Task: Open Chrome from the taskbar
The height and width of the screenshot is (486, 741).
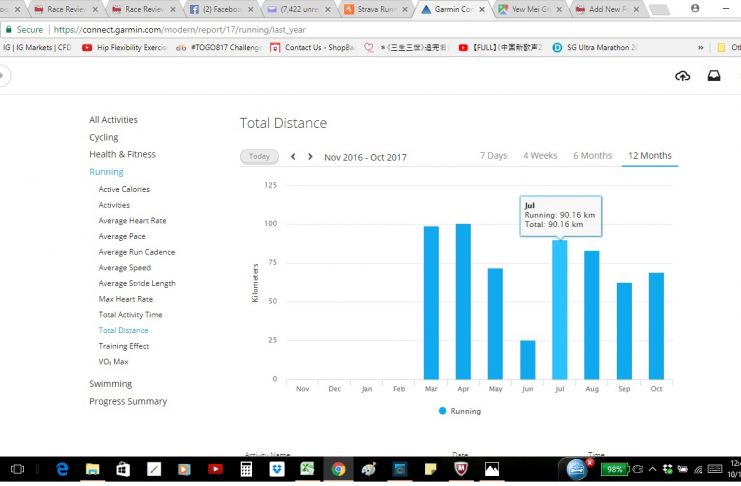Action: point(339,468)
